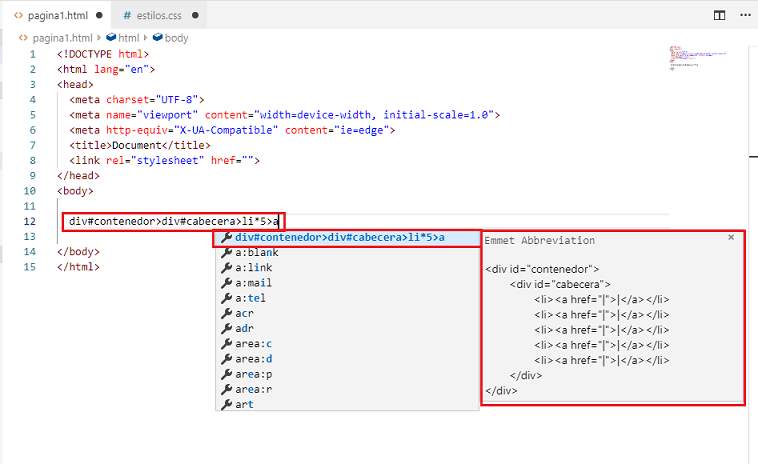Select the a:link suggestion
The width and height of the screenshot is (758, 464).
coord(347,268)
